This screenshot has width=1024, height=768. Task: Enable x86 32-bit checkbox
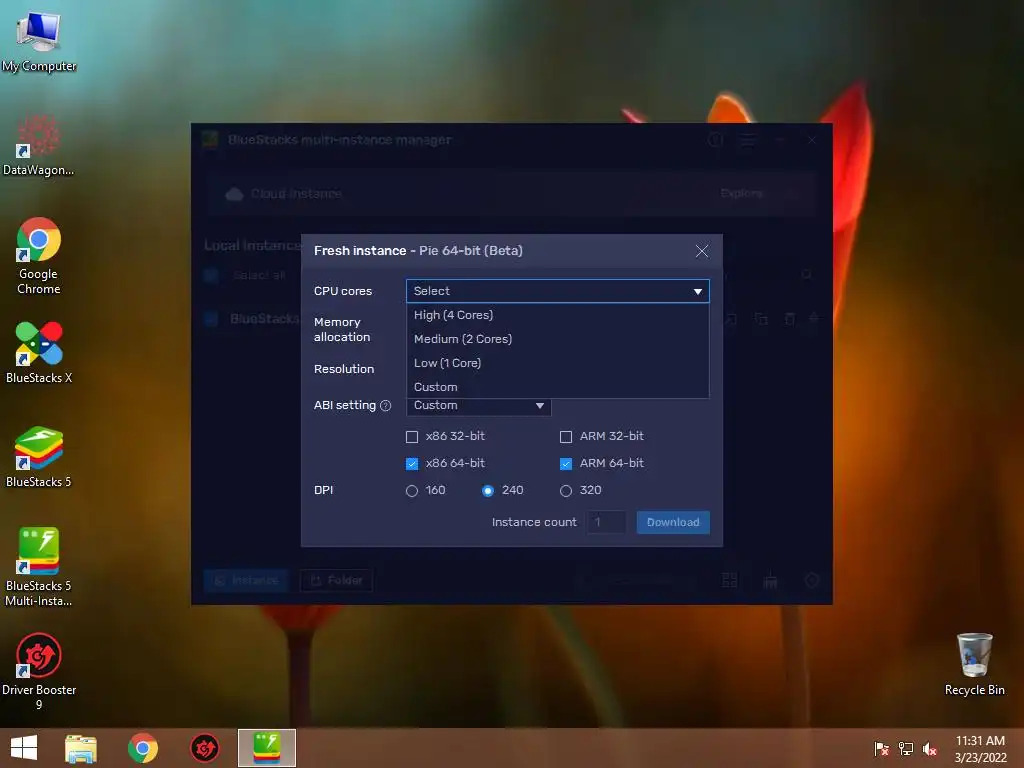(412, 437)
